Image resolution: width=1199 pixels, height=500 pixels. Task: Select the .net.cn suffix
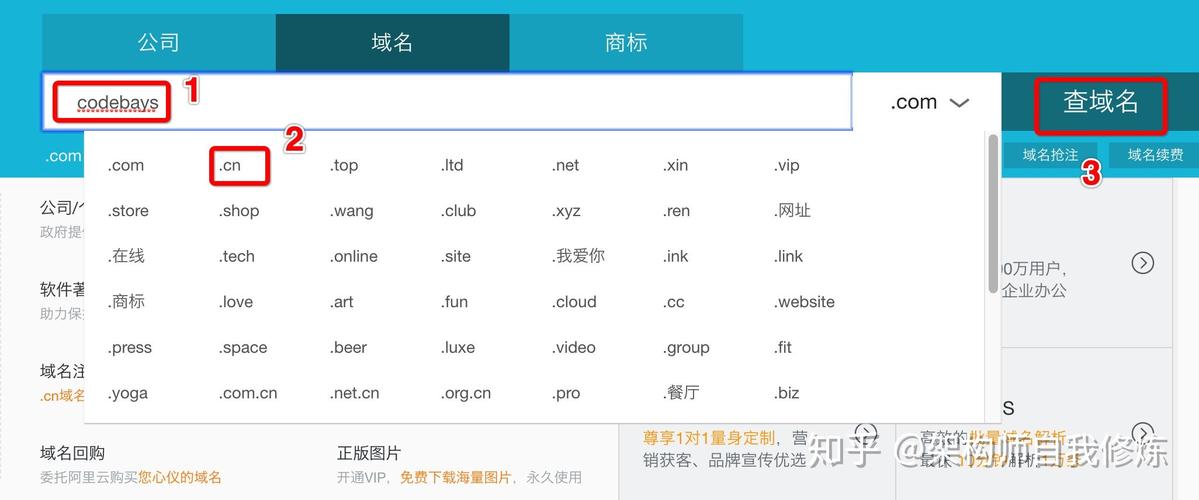(x=355, y=394)
